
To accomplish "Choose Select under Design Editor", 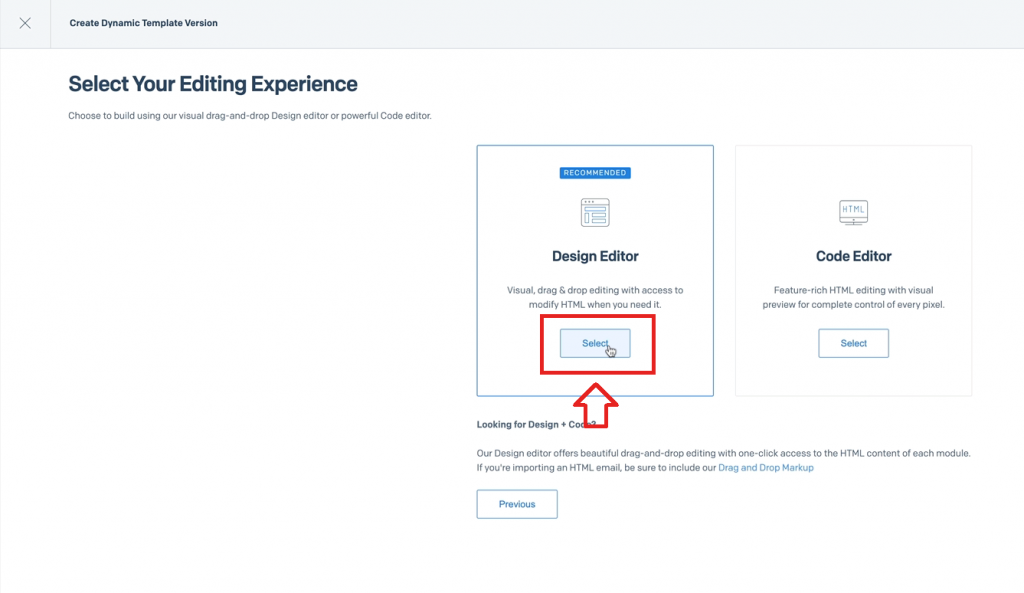I will point(595,344).
